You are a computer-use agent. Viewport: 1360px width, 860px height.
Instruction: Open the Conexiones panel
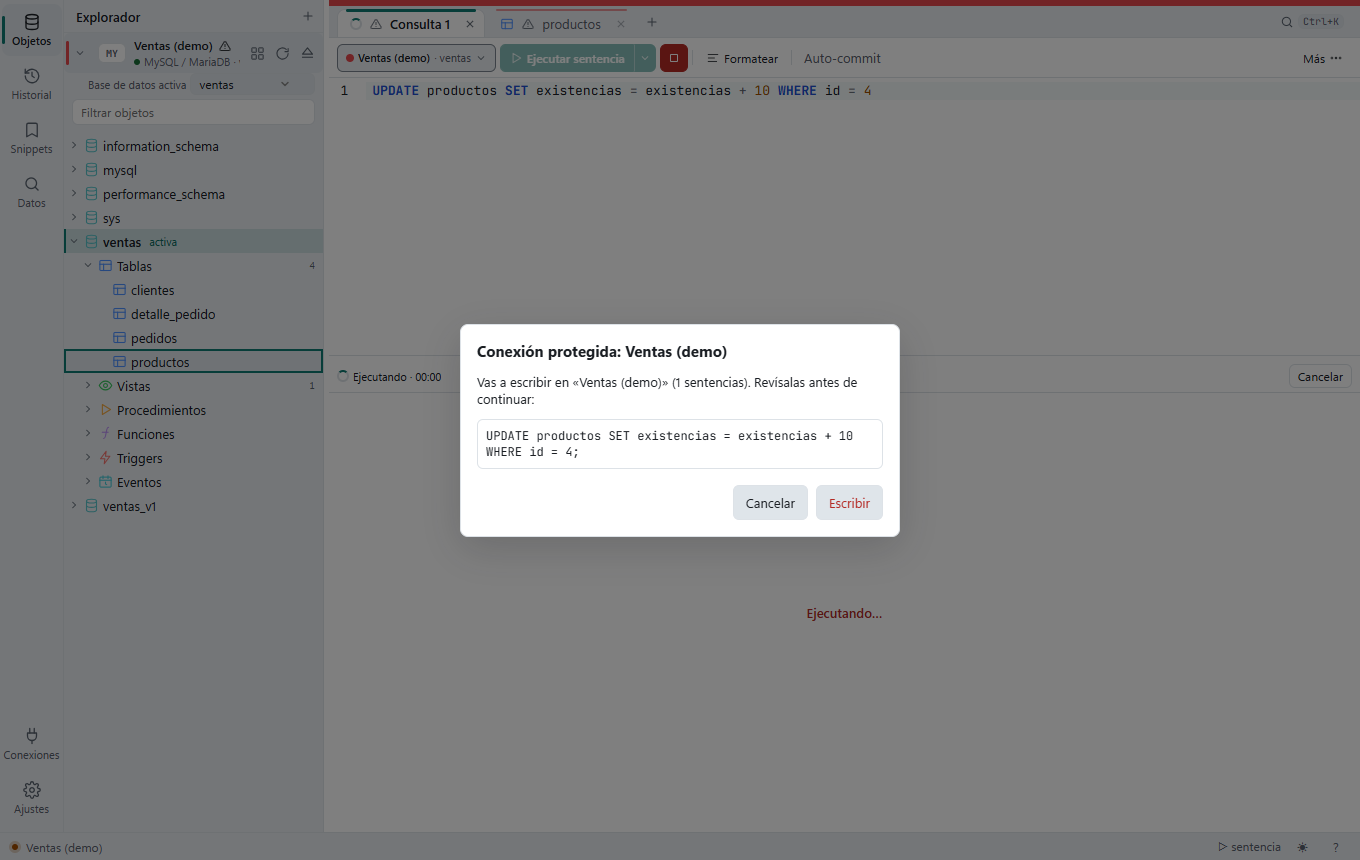[31, 744]
